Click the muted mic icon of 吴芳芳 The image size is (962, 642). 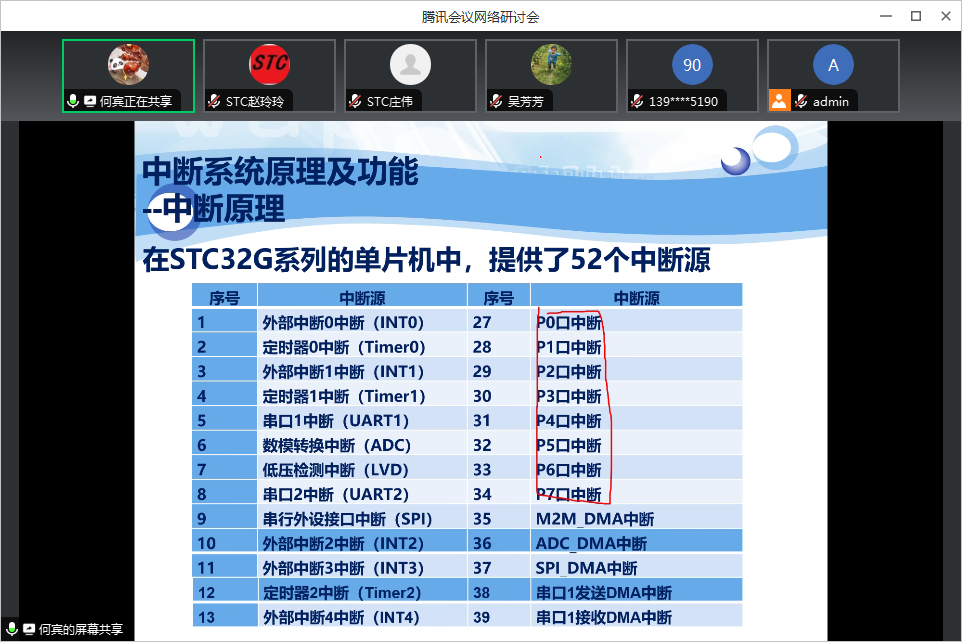496,101
